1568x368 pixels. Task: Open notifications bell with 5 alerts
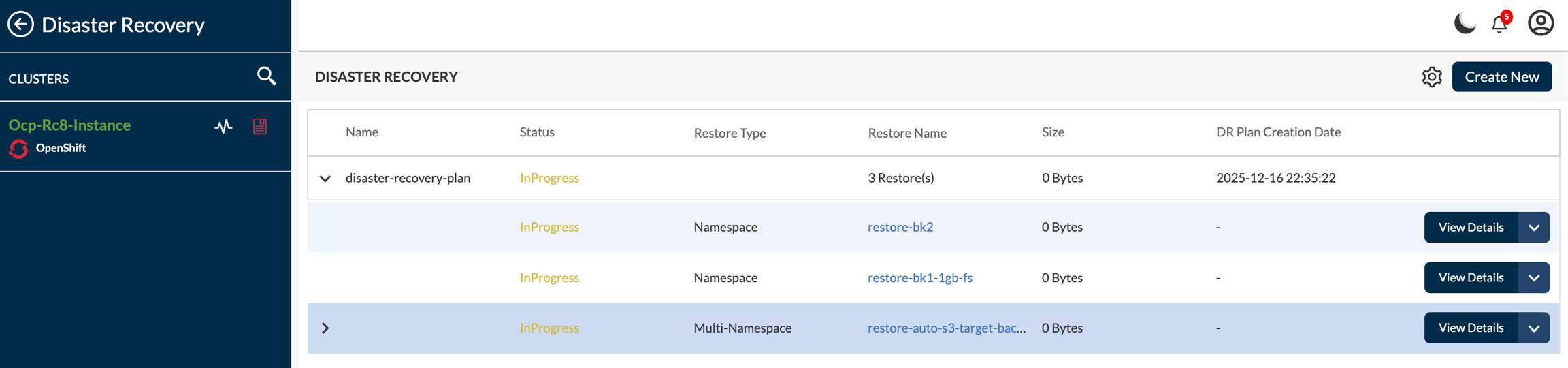[x=1499, y=24]
